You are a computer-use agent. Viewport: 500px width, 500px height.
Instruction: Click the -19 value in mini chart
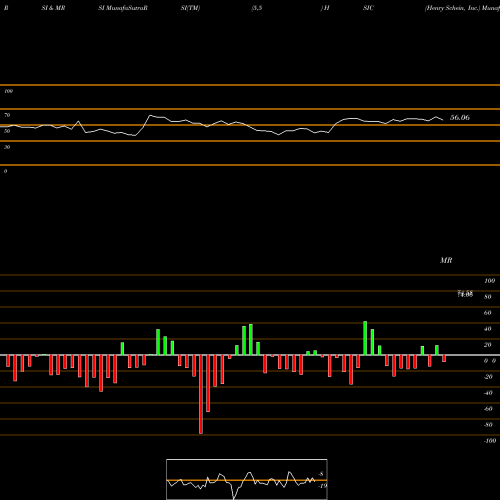[x=322, y=486]
